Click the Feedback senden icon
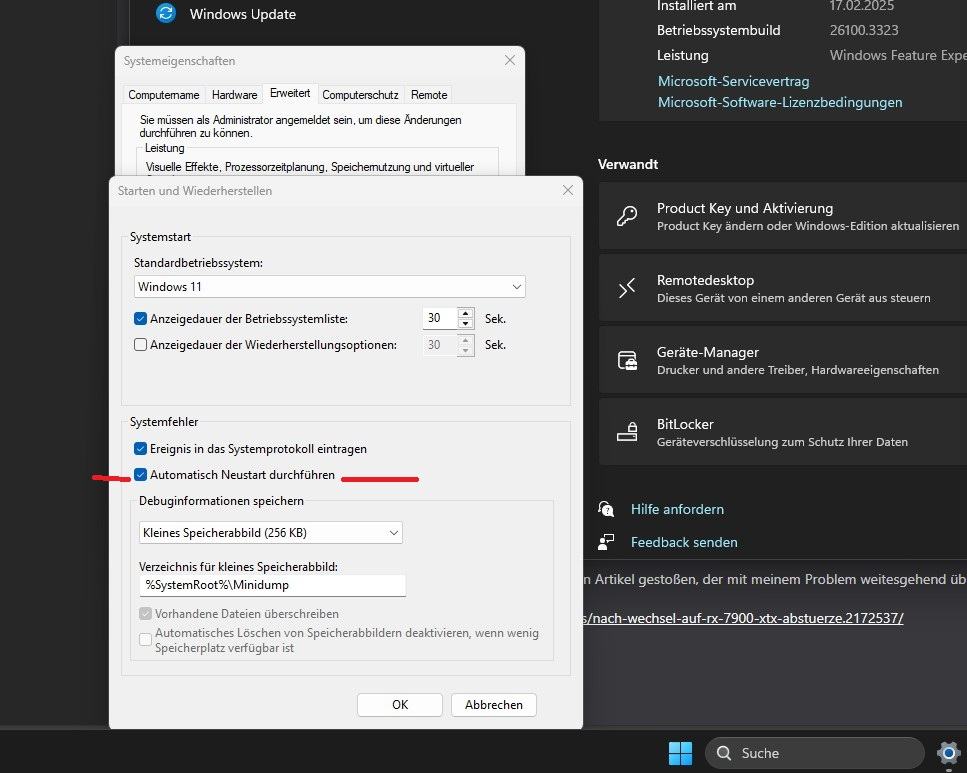This screenshot has width=967, height=773. point(606,542)
